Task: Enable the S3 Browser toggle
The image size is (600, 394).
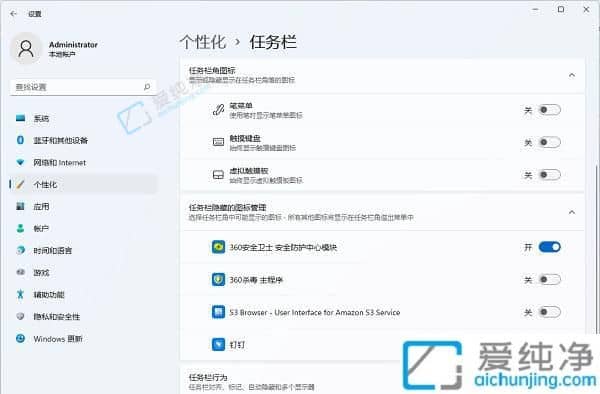Action: tap(549, 312)
